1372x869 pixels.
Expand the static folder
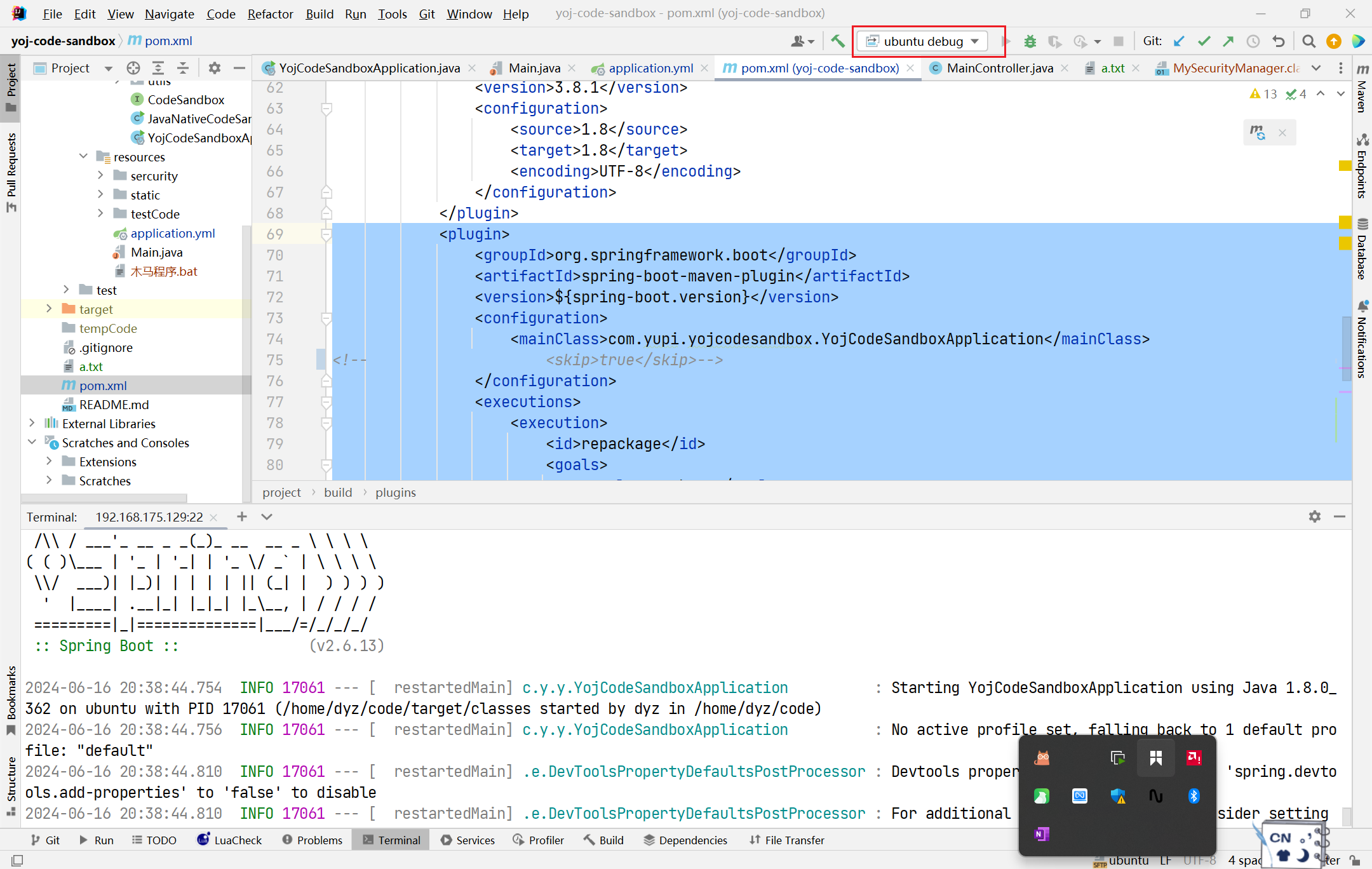pos(100,194)
